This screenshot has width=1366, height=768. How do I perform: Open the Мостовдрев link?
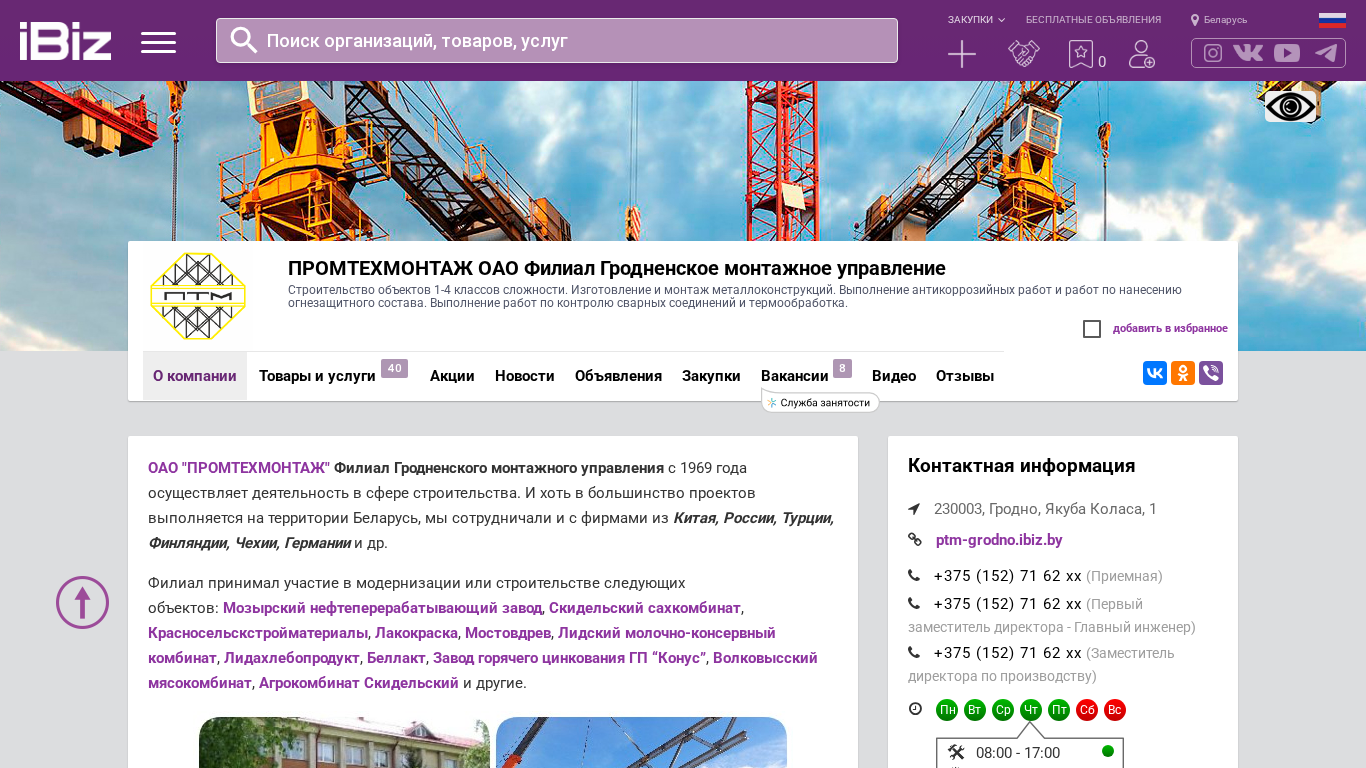tap(508, 633)
